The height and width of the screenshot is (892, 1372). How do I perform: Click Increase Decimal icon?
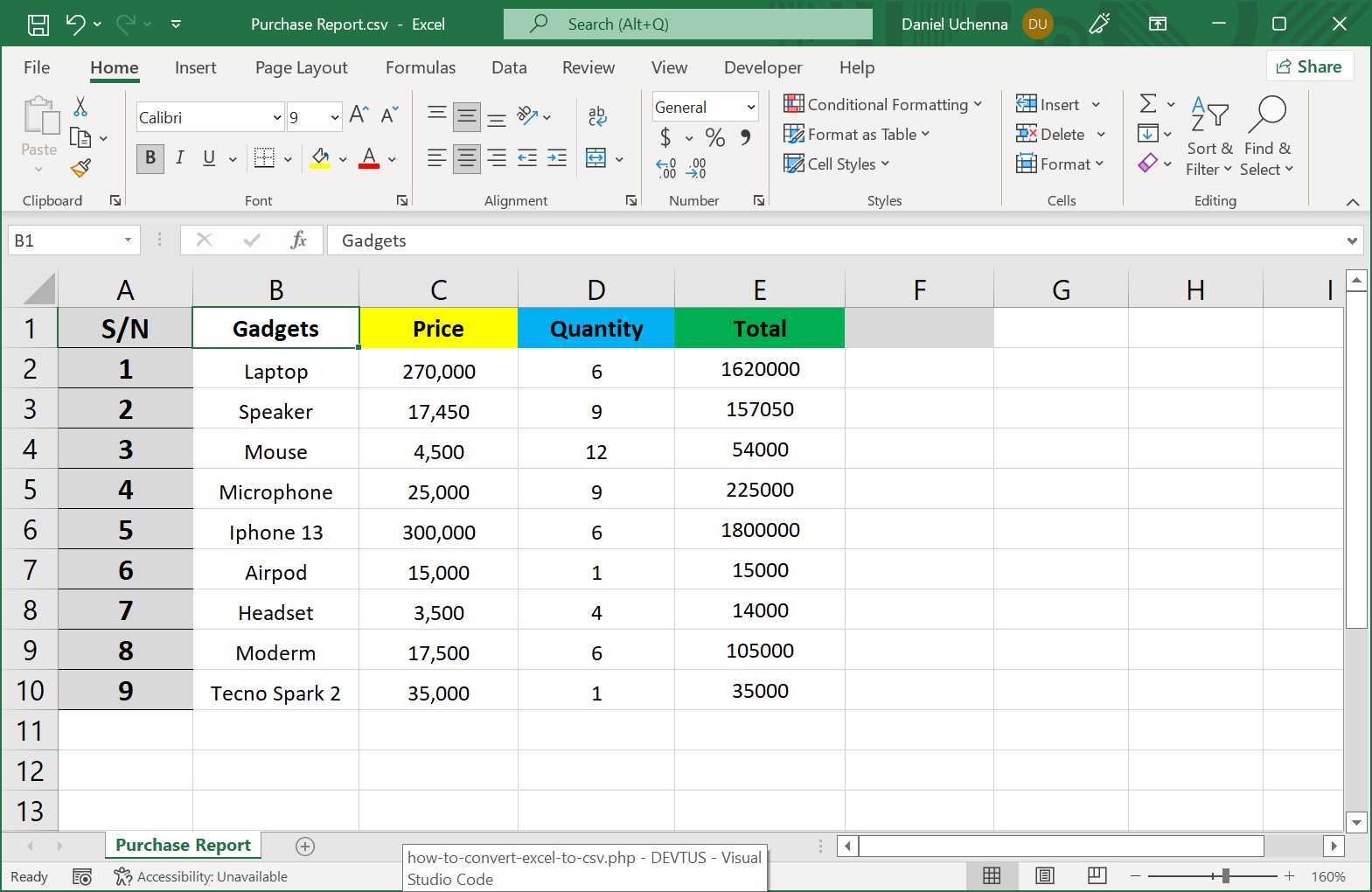click(666, 168)
